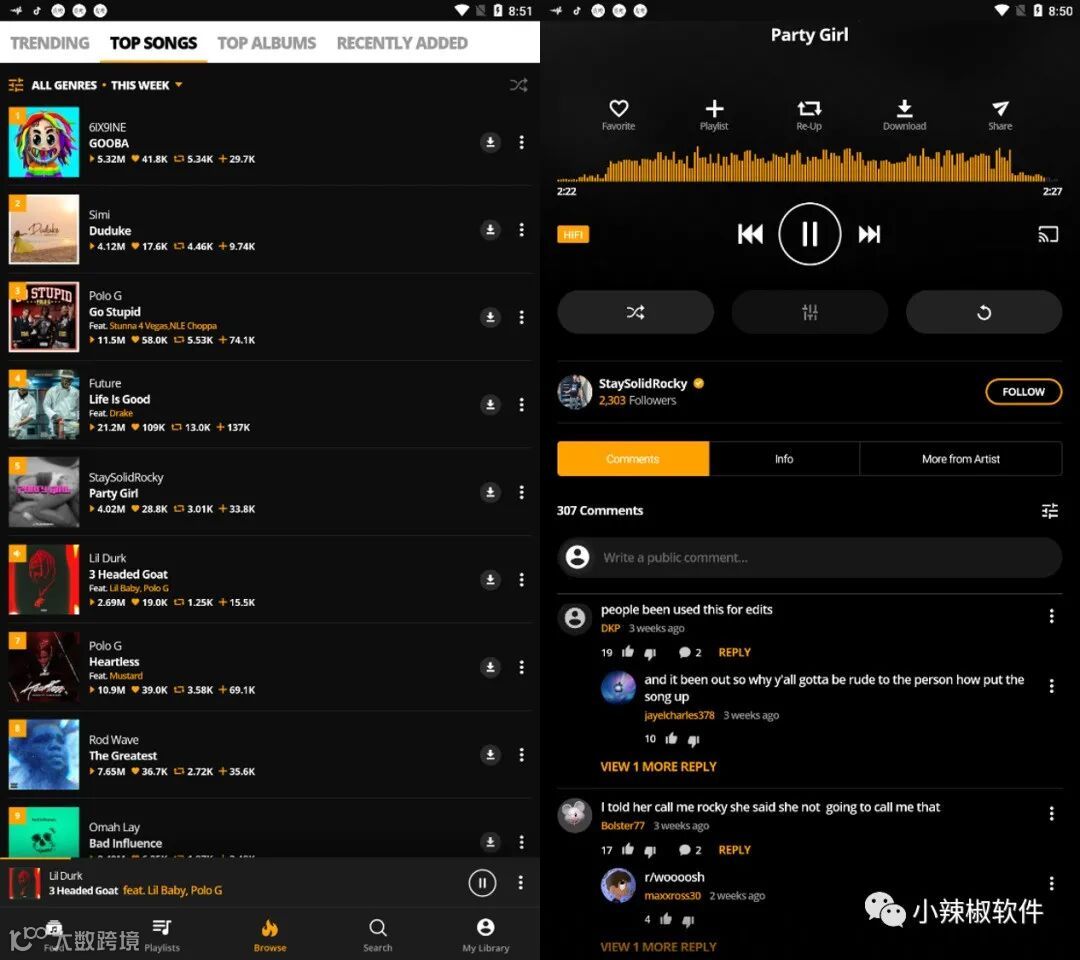1080x960 pixels.
Task: Open GOOBA album artwork
Action: [43, 142]
